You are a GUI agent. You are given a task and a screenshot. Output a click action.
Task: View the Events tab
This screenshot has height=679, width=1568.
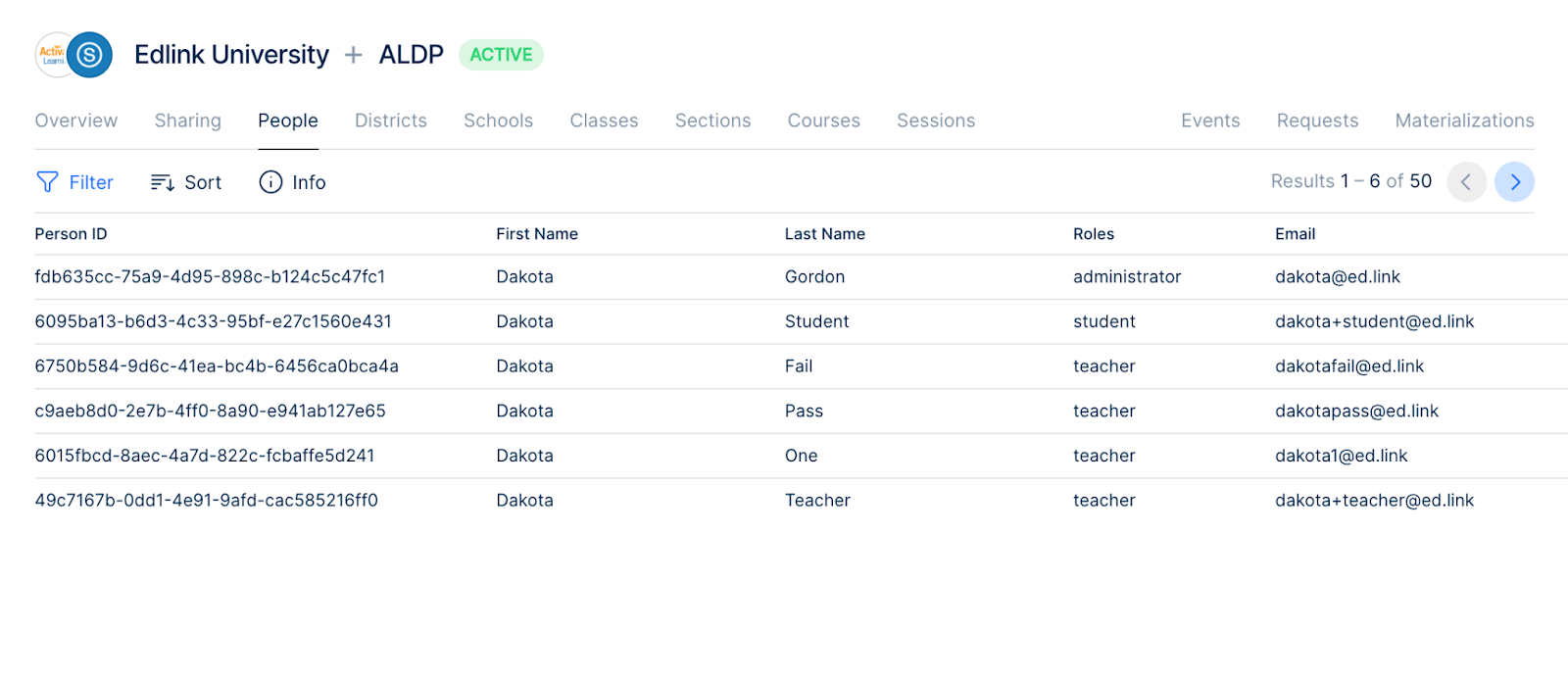(x=1210, y=121)
